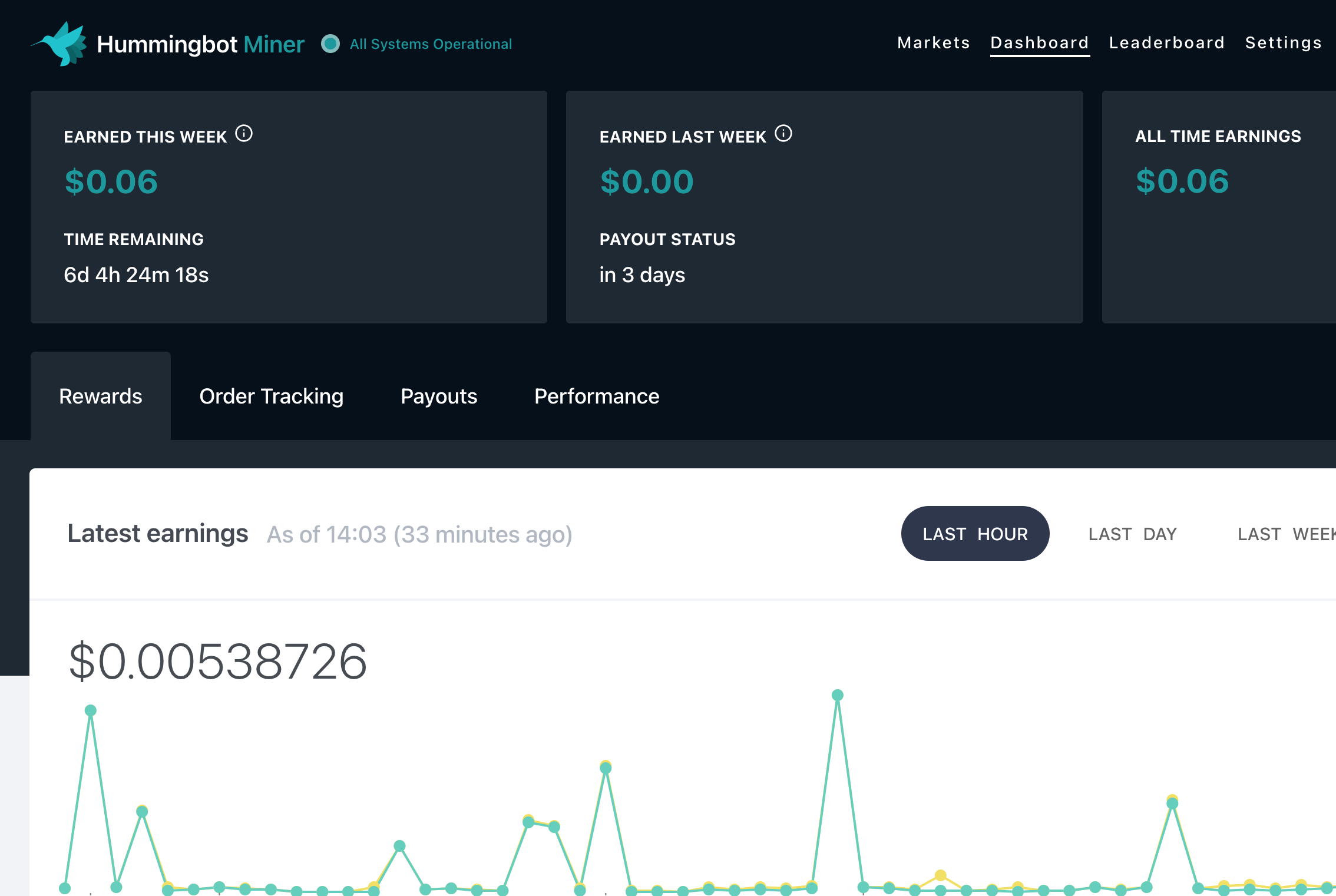Open the Earned Last Week info tooltip
This screenshot has width=1336, height=896.
coord(784,133)
